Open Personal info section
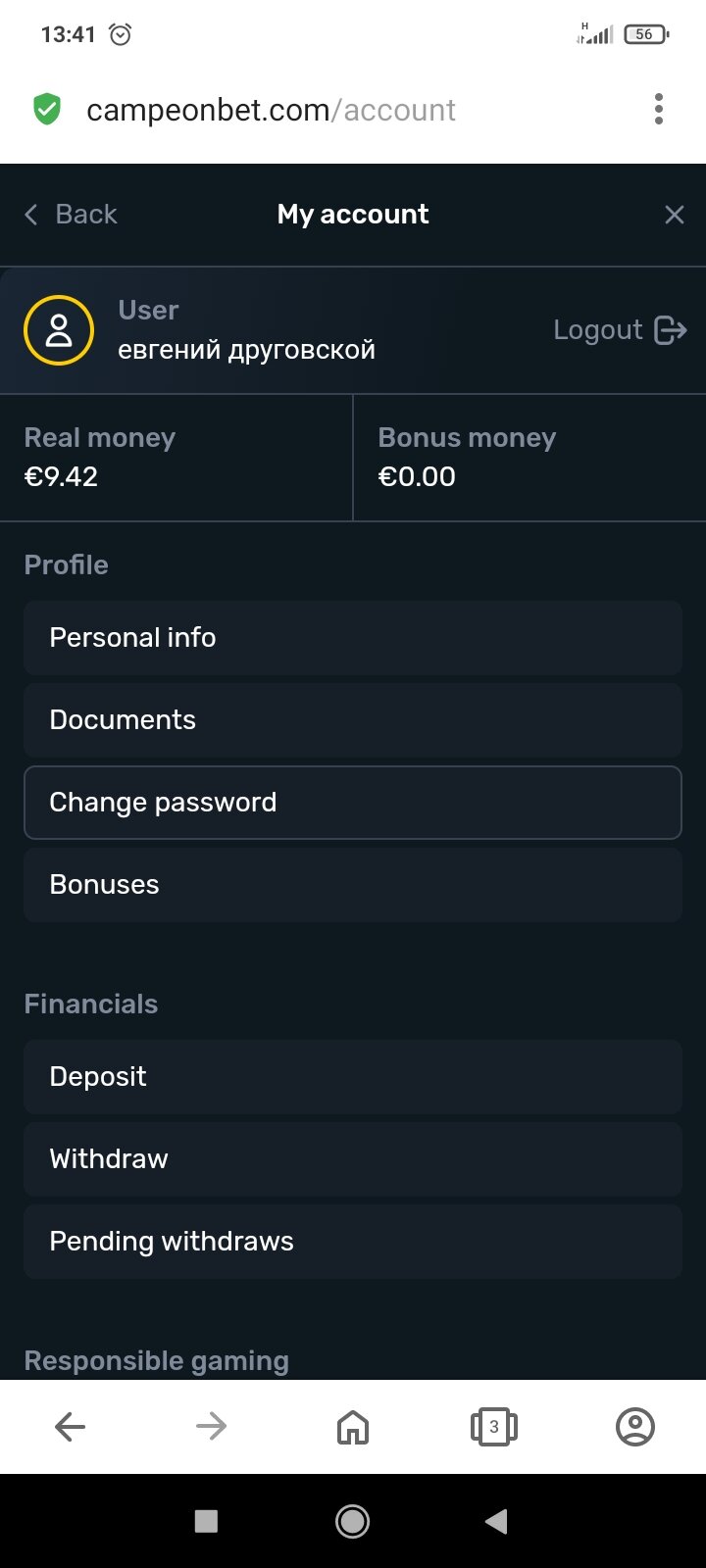The width and height of the screenshot is (706, 1568). pos(353,638)
